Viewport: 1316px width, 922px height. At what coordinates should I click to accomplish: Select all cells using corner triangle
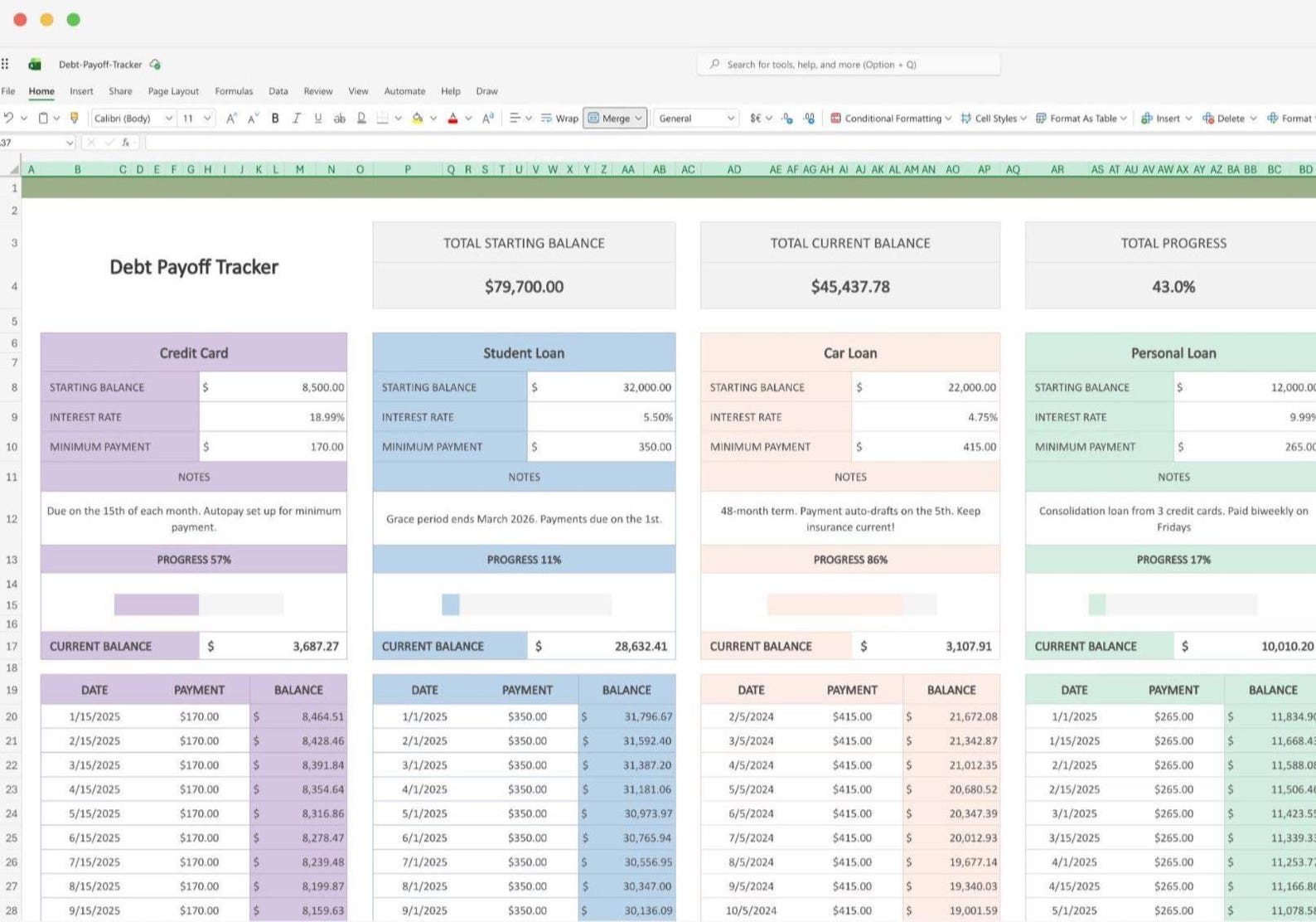14,170
